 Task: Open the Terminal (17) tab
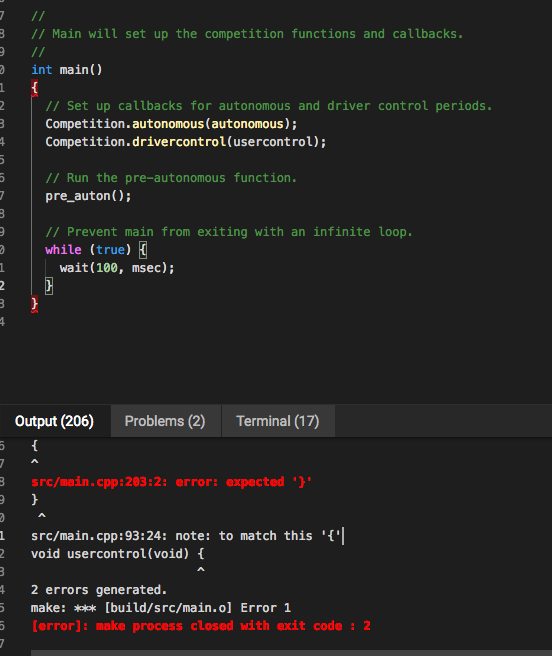coord(278,421)
